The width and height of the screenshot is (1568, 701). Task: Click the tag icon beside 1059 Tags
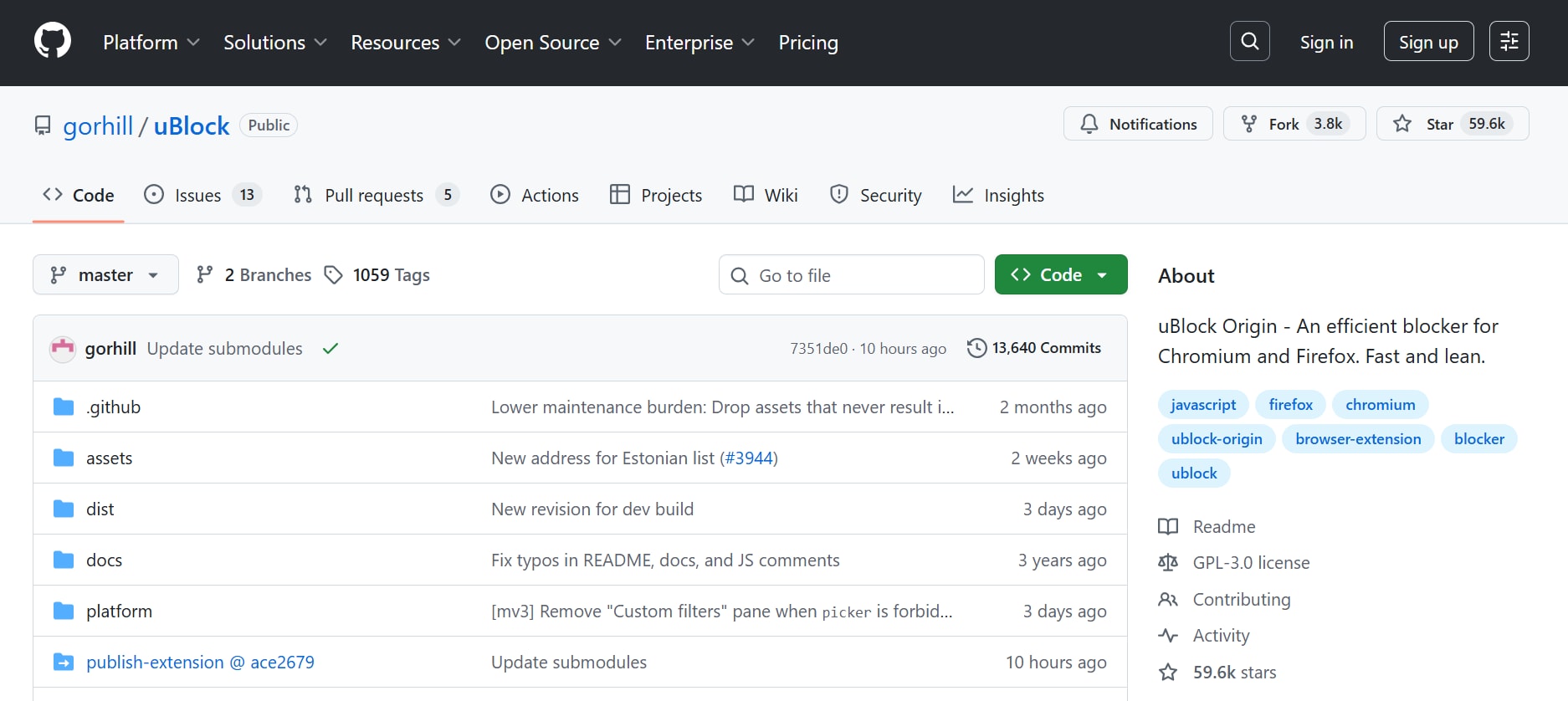click(x=333, y=274)
